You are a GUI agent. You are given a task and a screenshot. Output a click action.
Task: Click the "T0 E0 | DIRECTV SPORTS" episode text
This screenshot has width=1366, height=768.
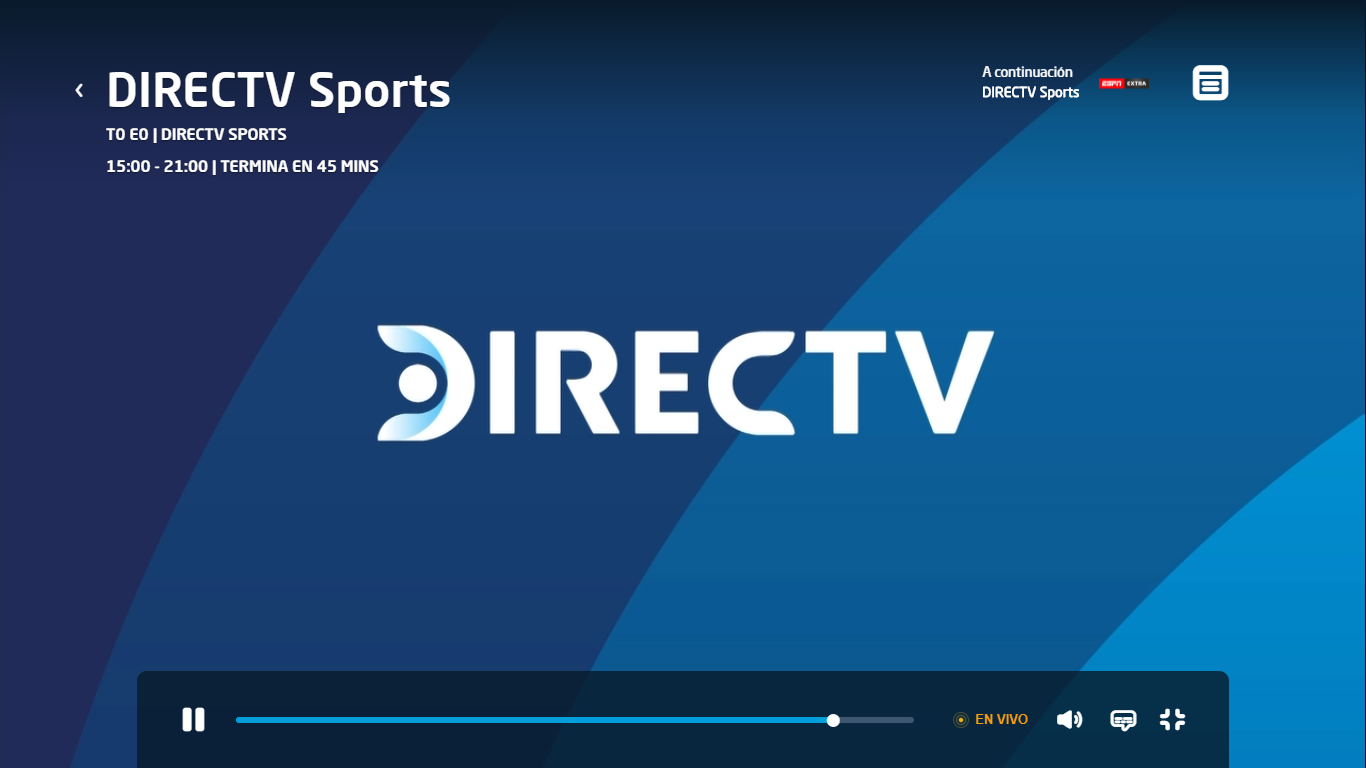point(196,134)
